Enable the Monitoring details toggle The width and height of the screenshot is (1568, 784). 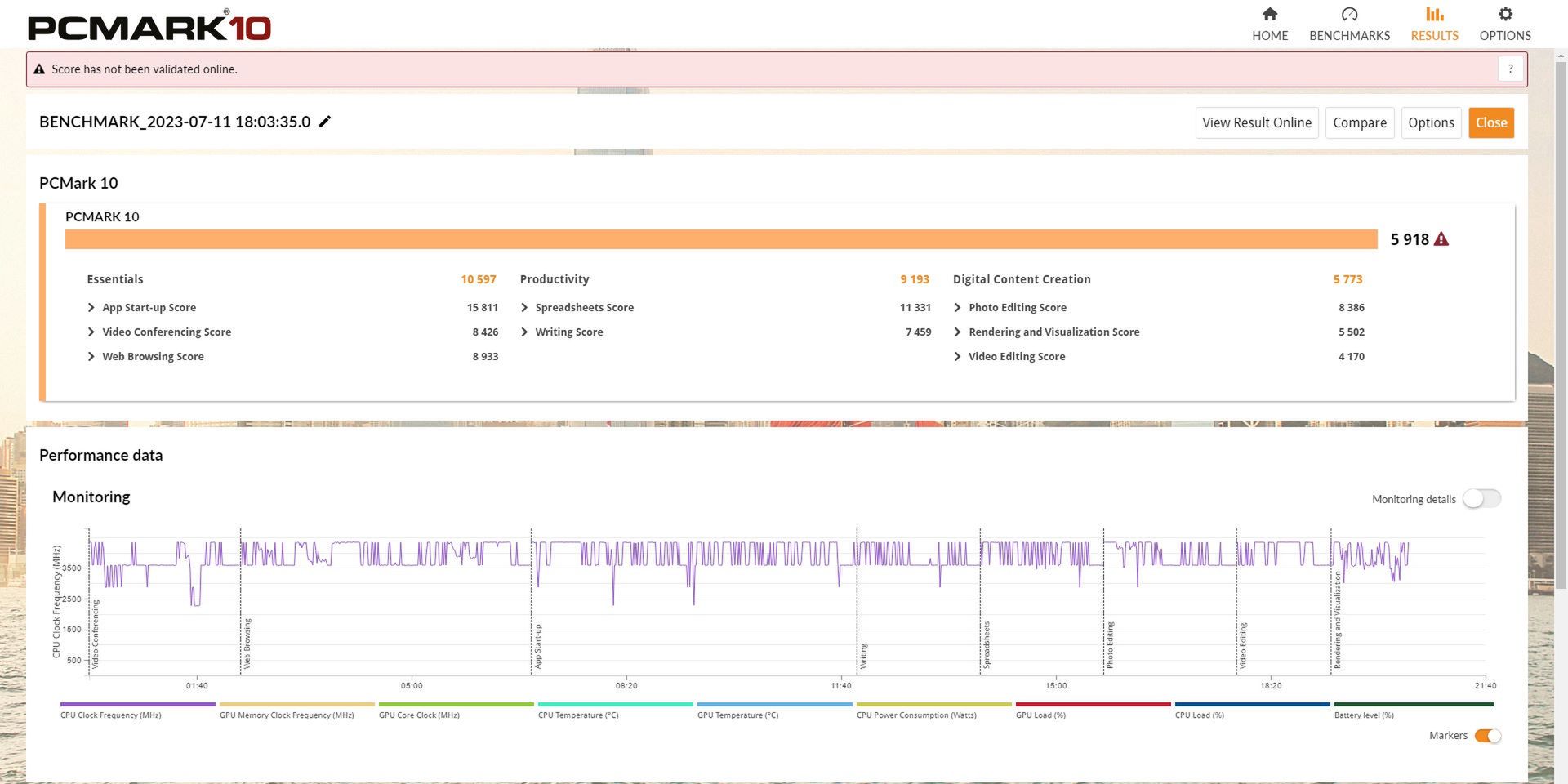pyautogui.click(x=1481, y=498)
